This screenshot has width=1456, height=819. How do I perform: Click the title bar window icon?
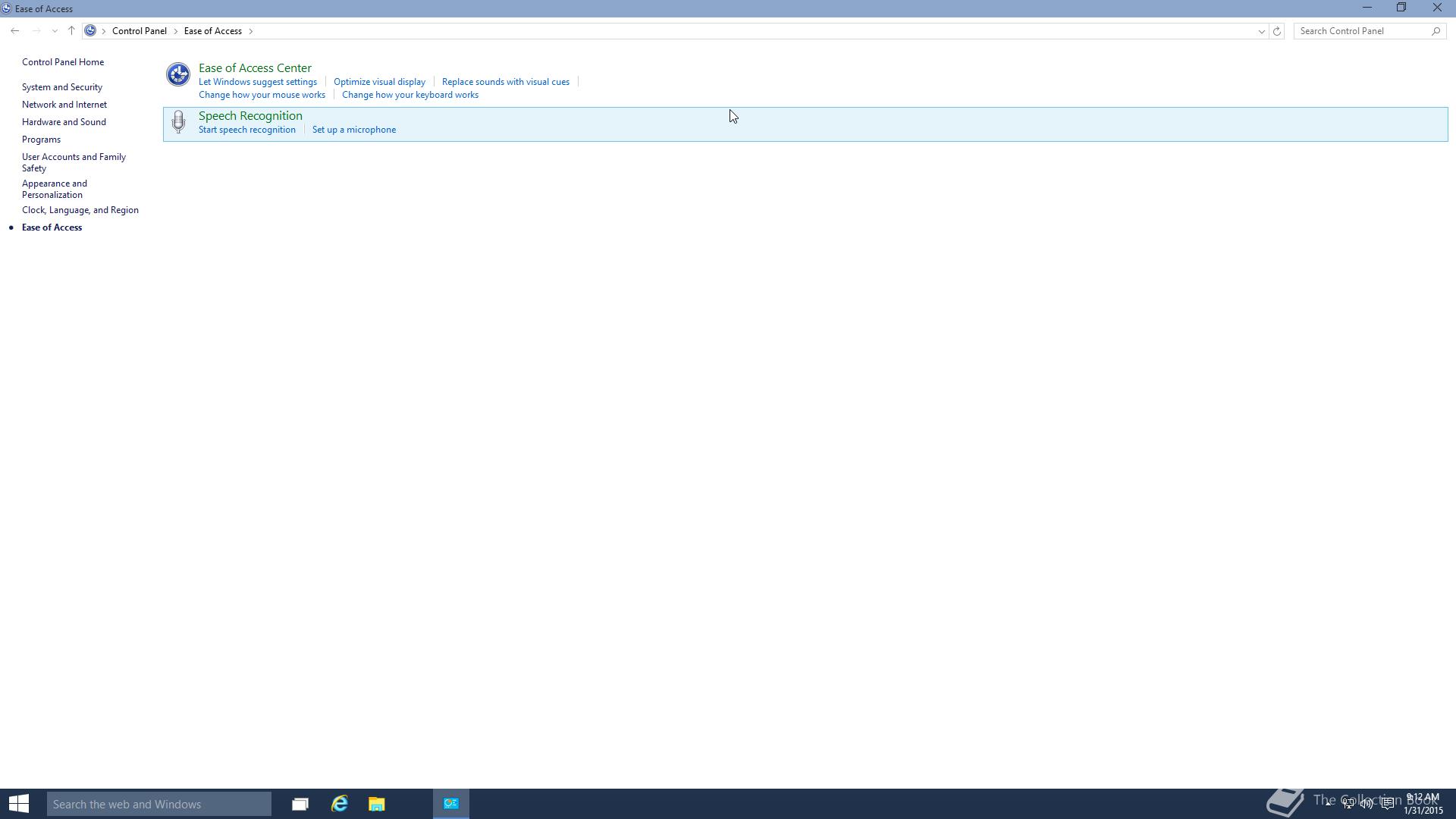click(x=7, y=8)
